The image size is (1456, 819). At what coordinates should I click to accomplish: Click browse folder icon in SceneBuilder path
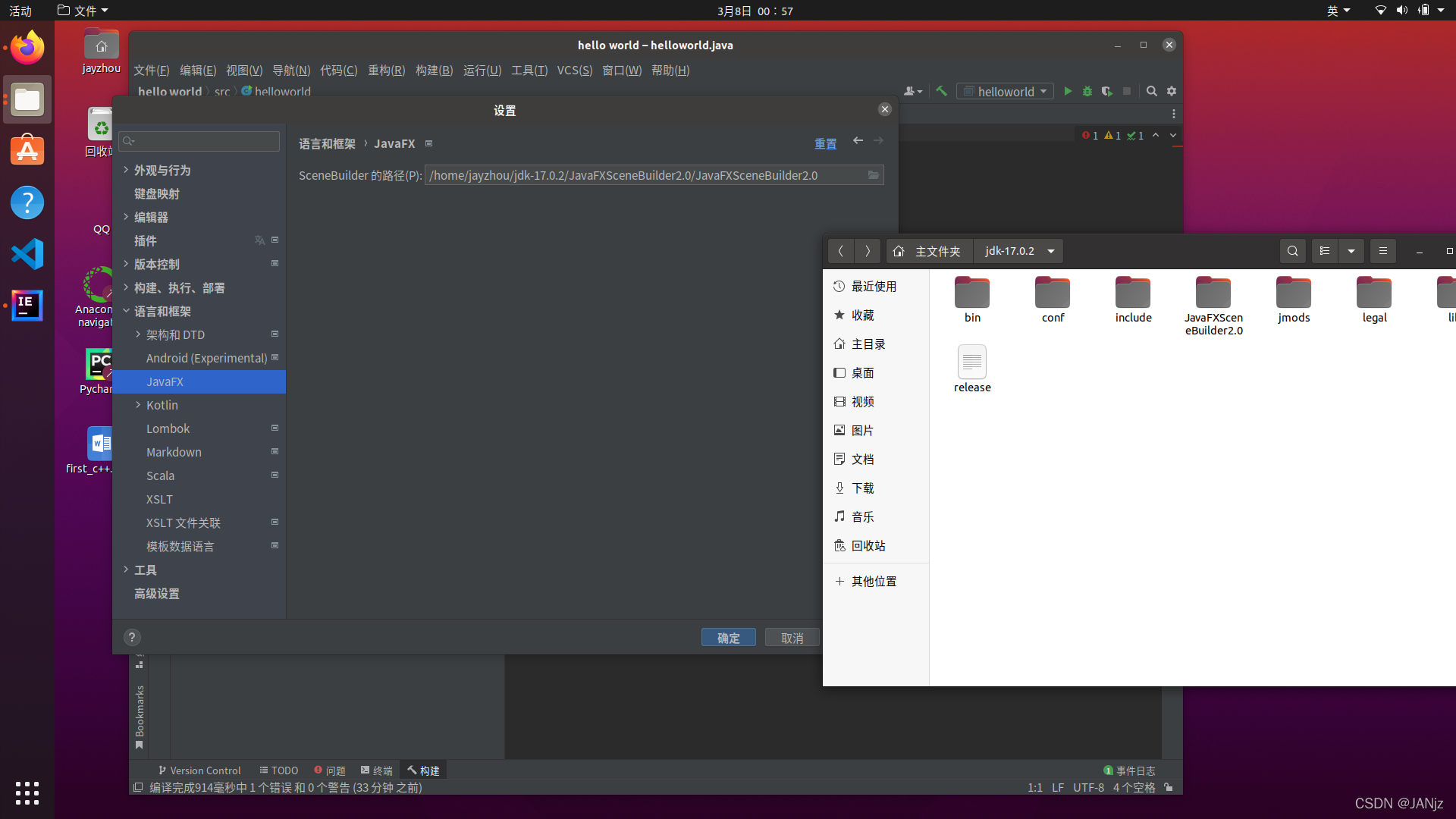874,175
